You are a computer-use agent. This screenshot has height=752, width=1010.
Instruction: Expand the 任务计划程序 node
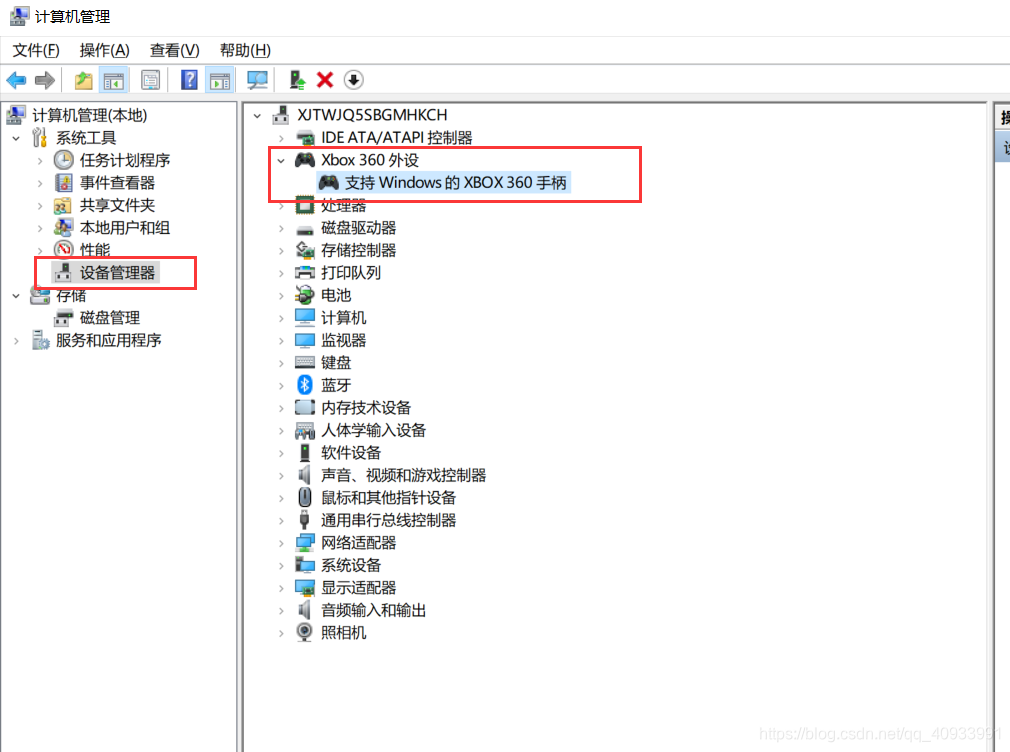(x=40, y=161)
